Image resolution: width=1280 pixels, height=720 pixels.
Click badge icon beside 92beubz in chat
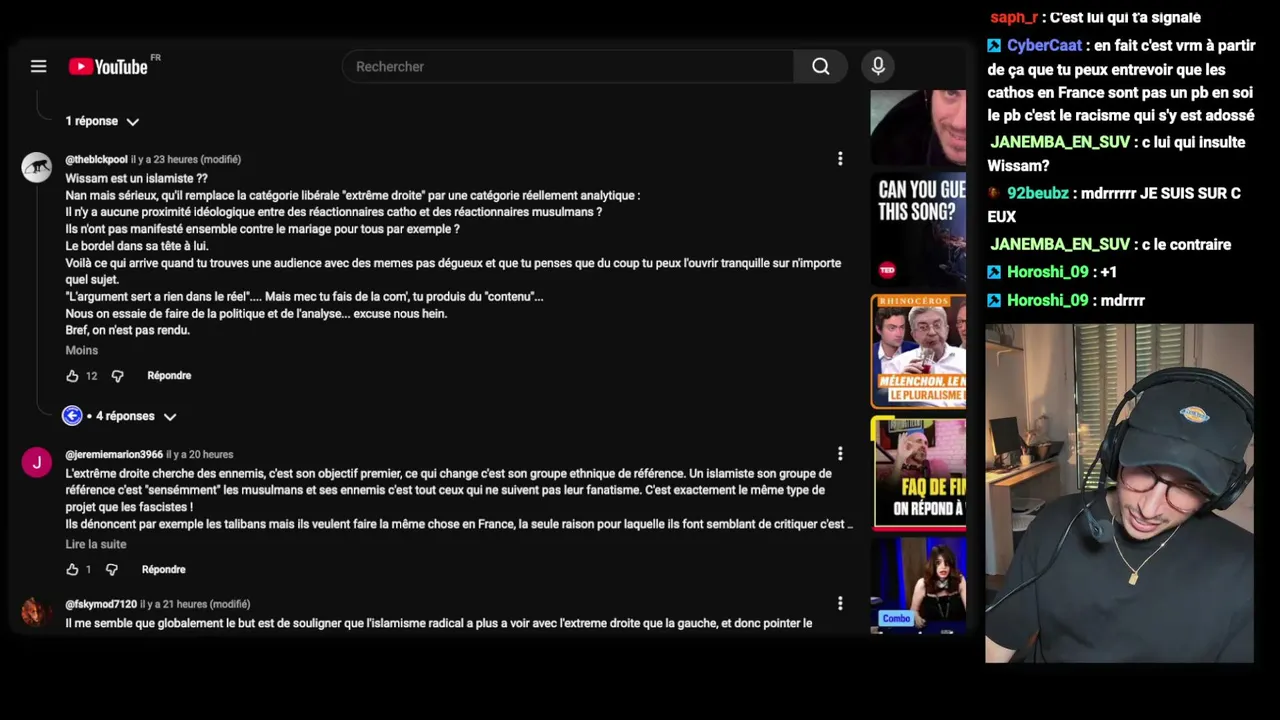[x=994, y=193]
